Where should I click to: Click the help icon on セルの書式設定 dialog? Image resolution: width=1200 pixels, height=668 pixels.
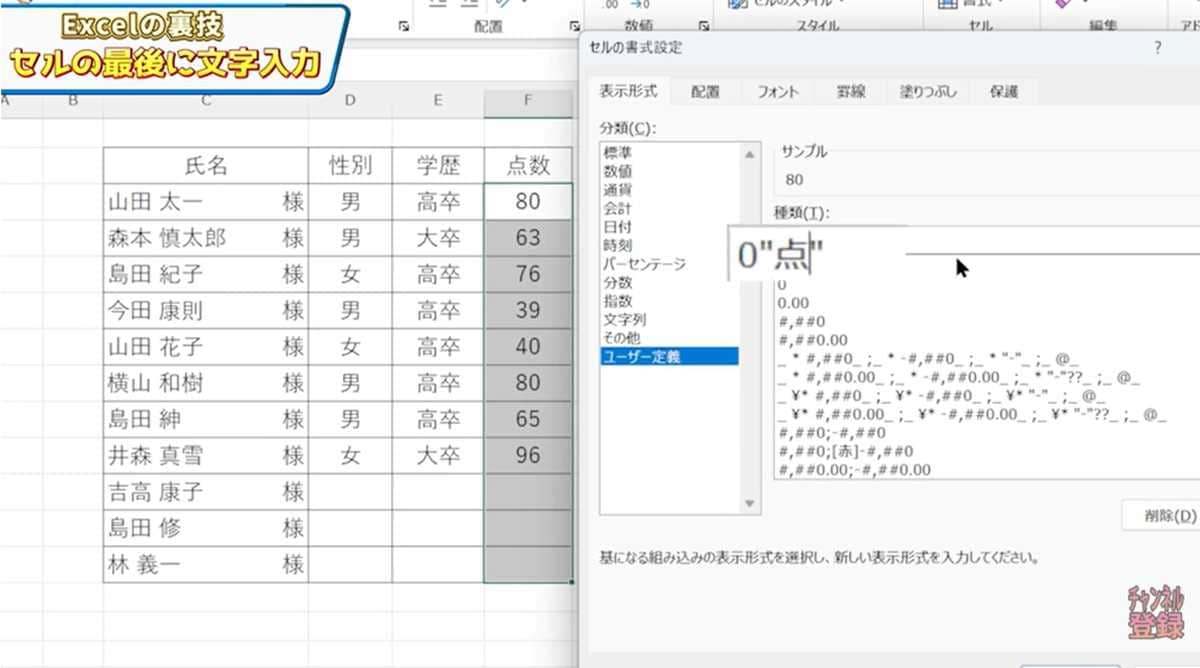pyautogui.click(x=1156, y=45)
